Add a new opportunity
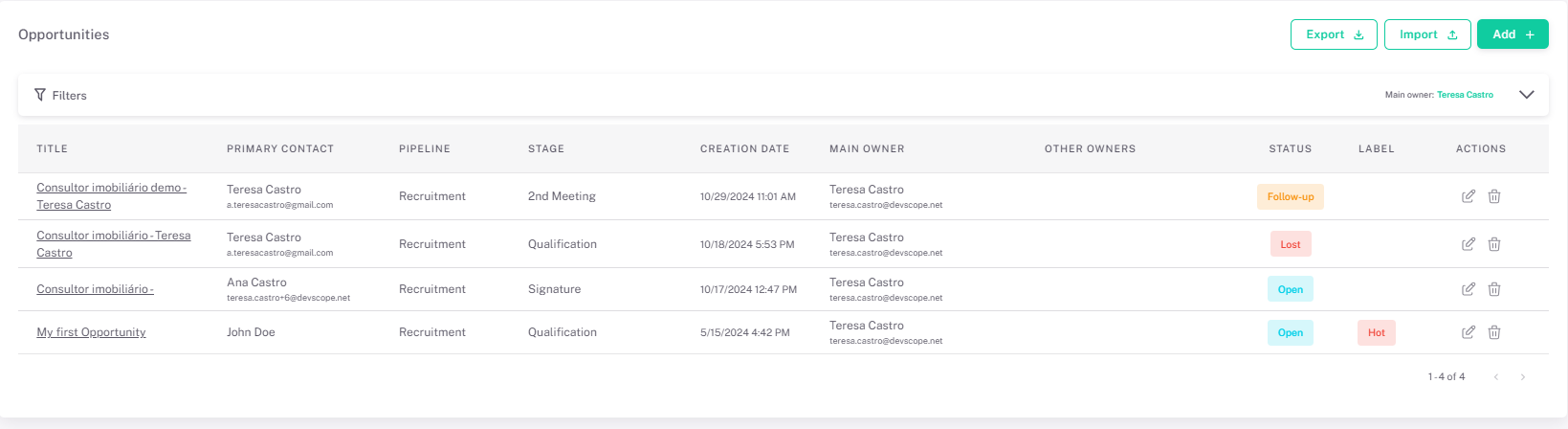 [1512, 34]
